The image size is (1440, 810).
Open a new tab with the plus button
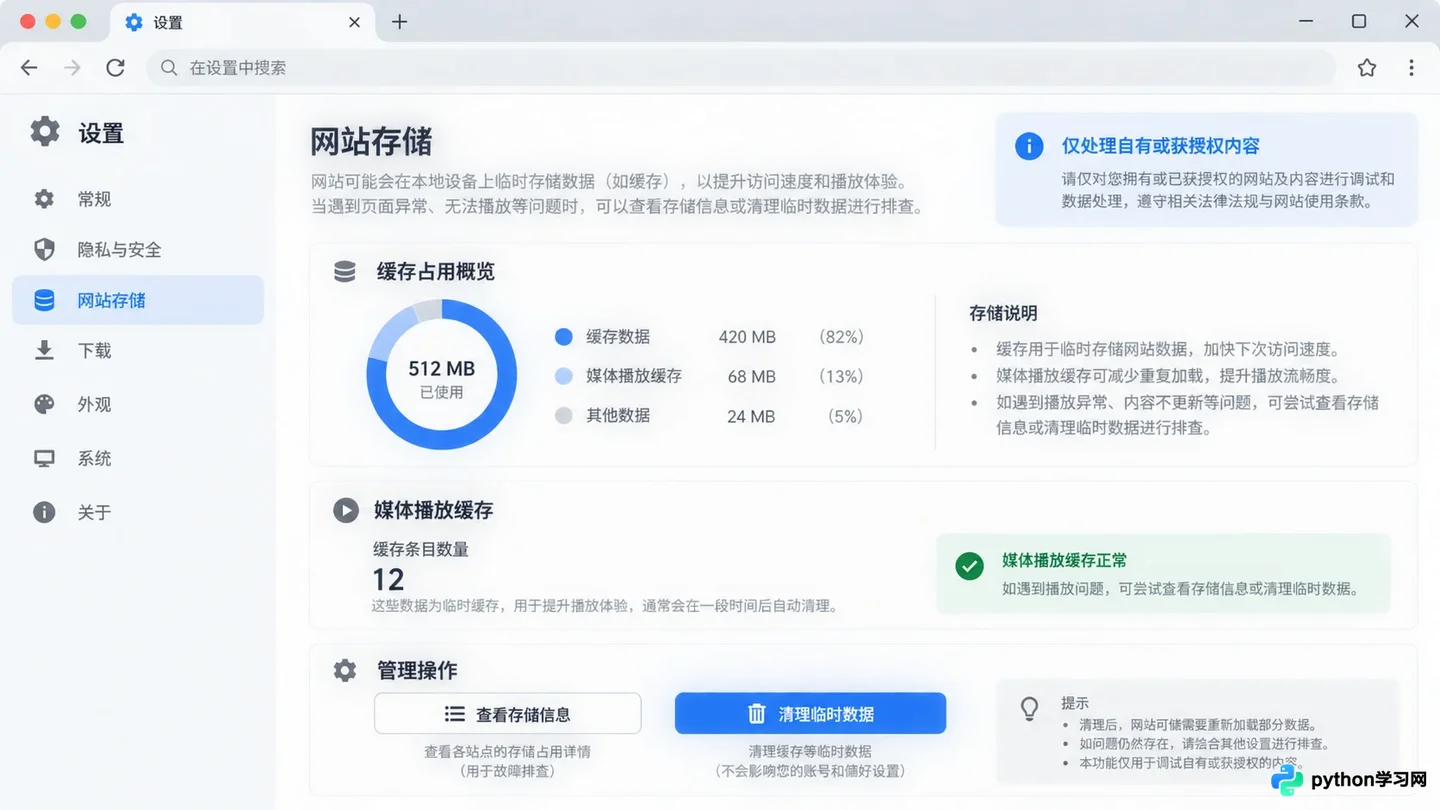(x=399, y=22)
